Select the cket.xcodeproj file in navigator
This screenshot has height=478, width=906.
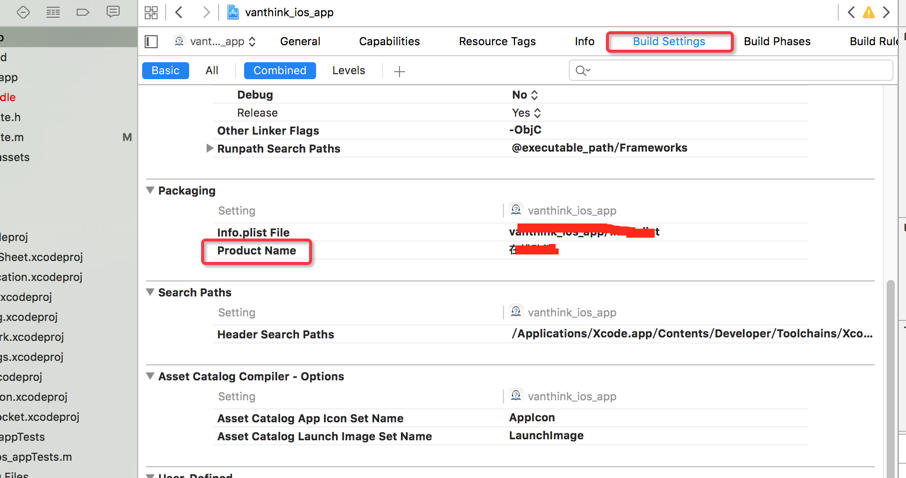coord(40,417)
